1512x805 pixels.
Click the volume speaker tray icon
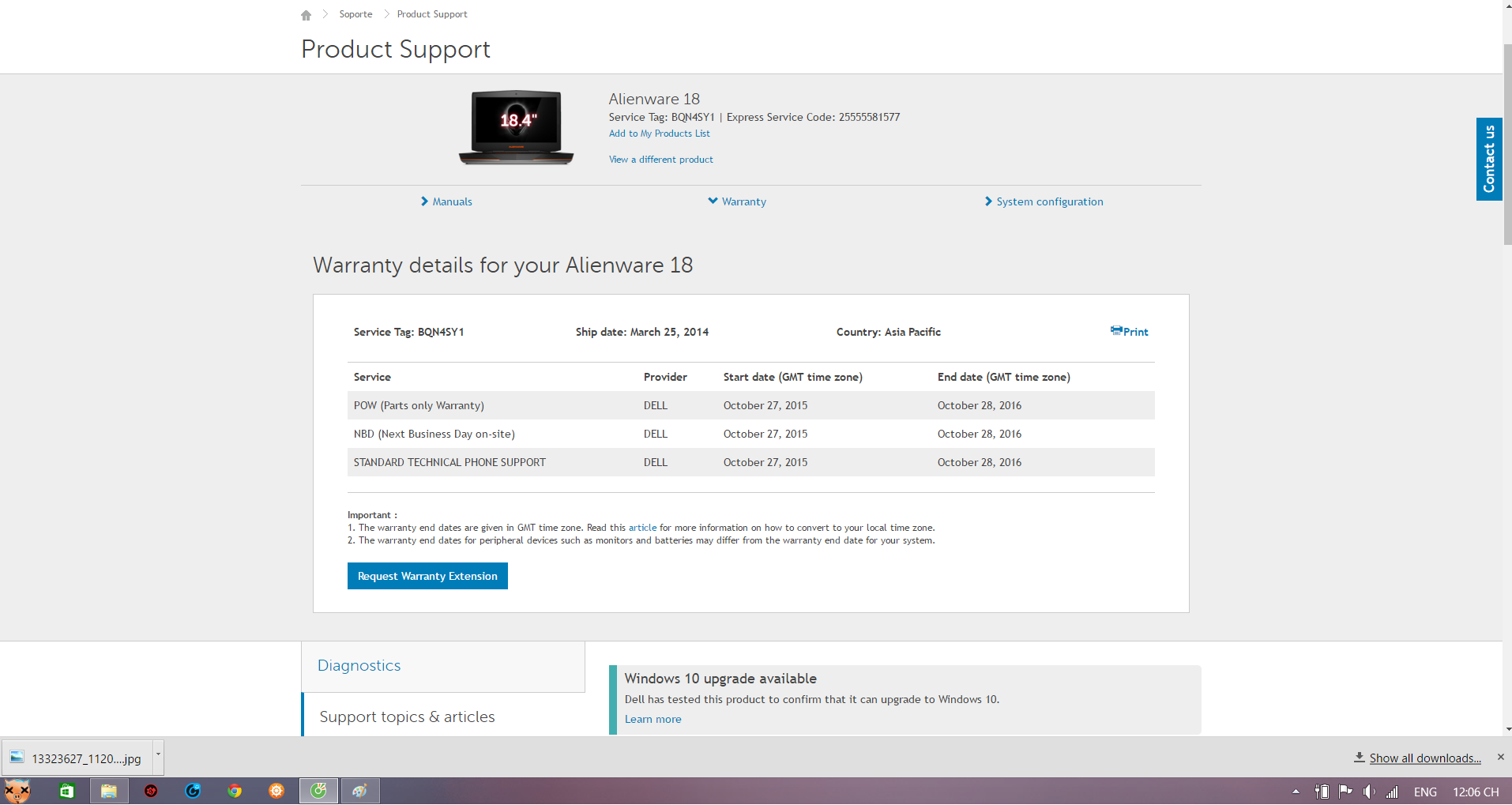[1369, 792]
